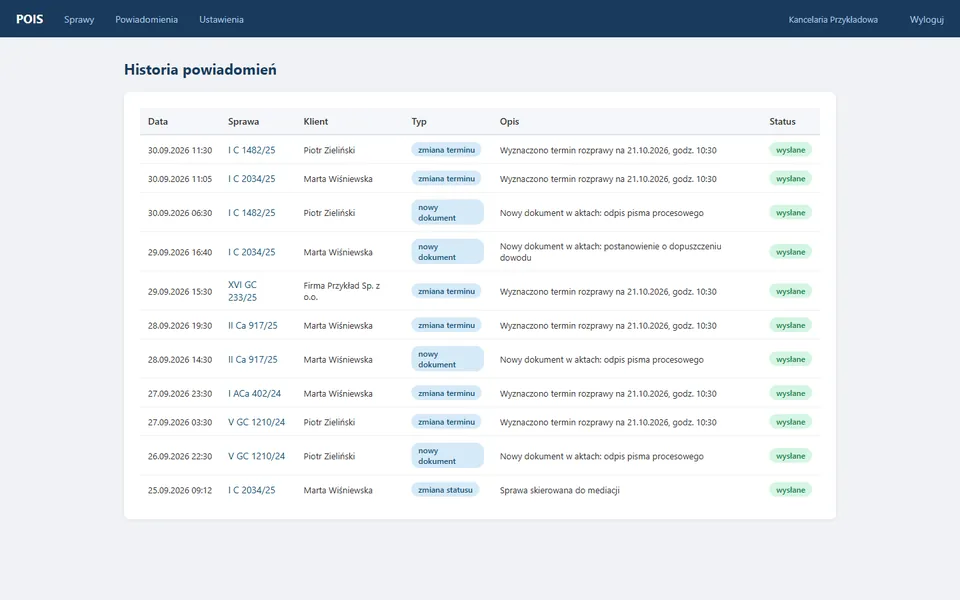Screen dimensions: 960x600
Task: Click the date cell 27.09.2026 23:30
Action: [180, 394]
